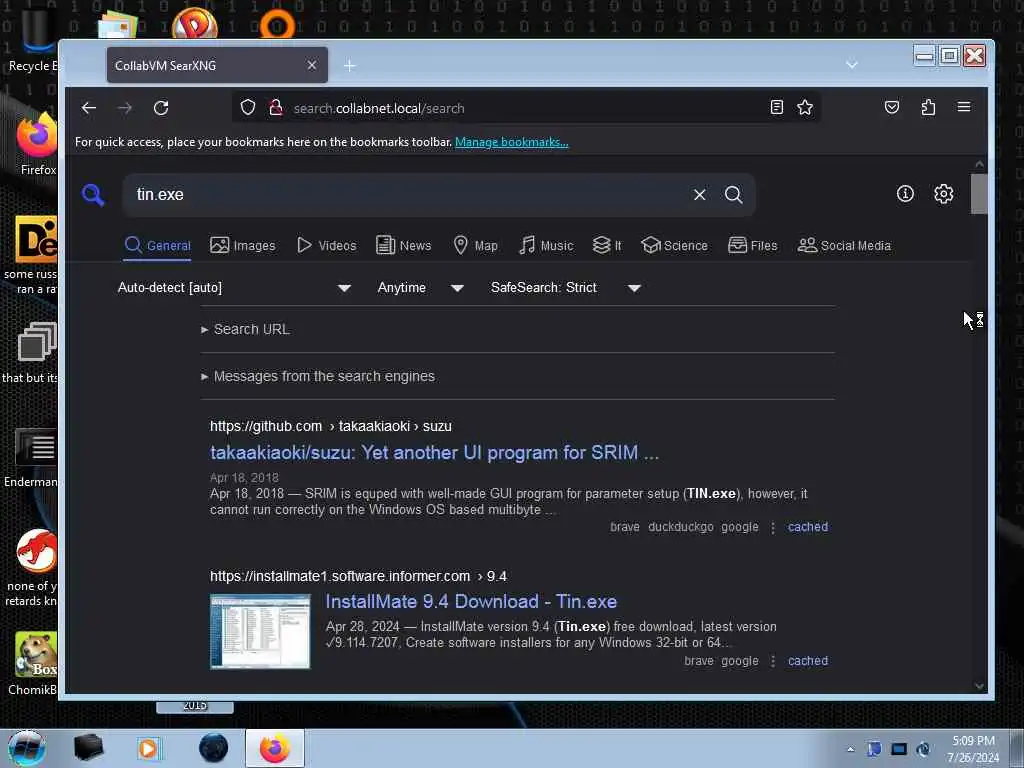Reload the page with the refresh icon
The width and height of the screenshot is (1024, 768).
161,108
